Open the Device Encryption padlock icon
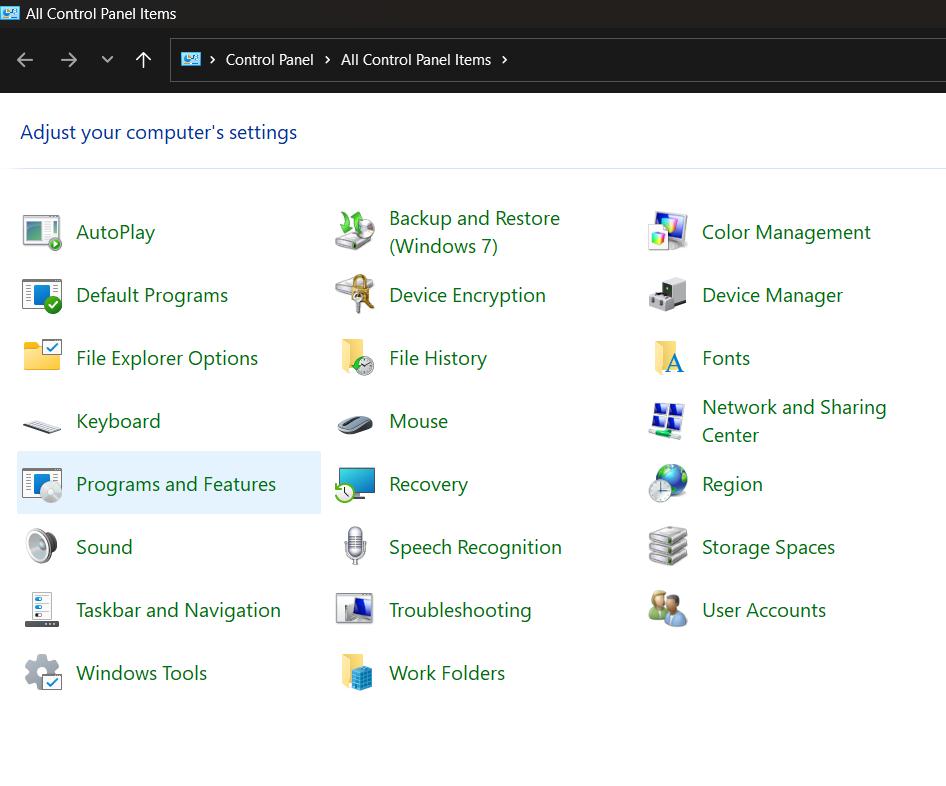 [355, 294]
